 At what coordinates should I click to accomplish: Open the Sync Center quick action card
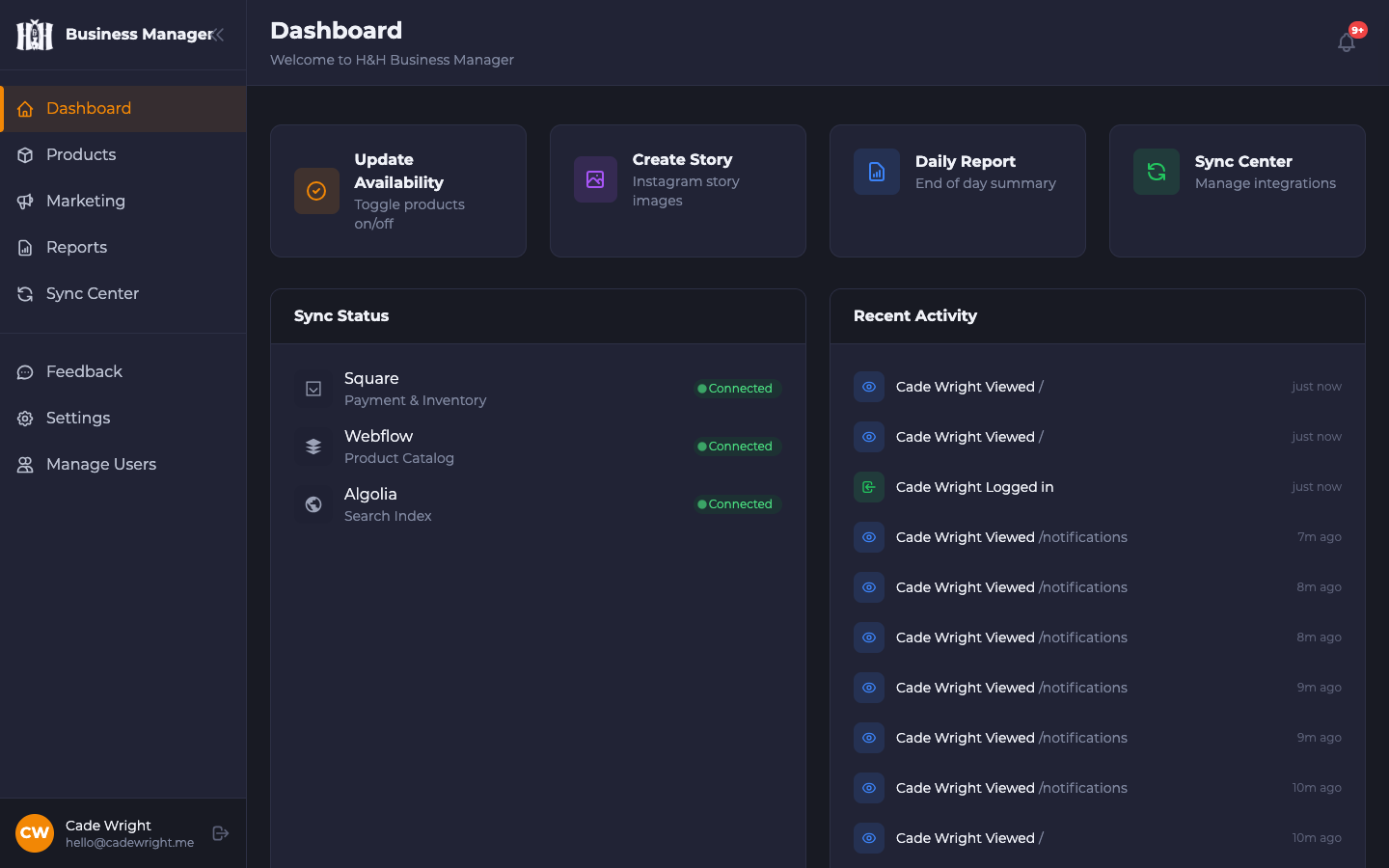pyautogui.click(x=1238, y=191)
